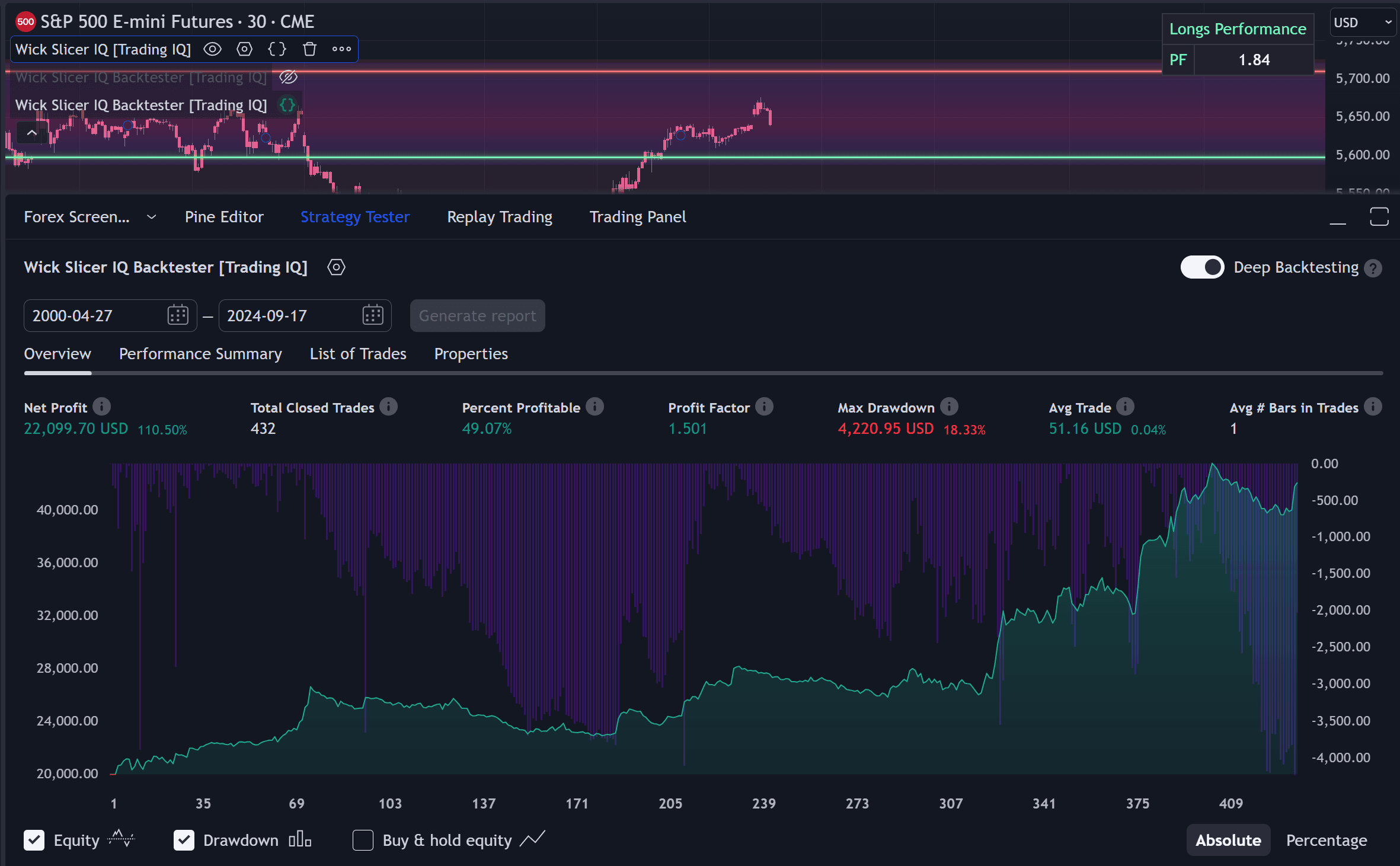Click Percent Profitable info icon

coord(594,407)
